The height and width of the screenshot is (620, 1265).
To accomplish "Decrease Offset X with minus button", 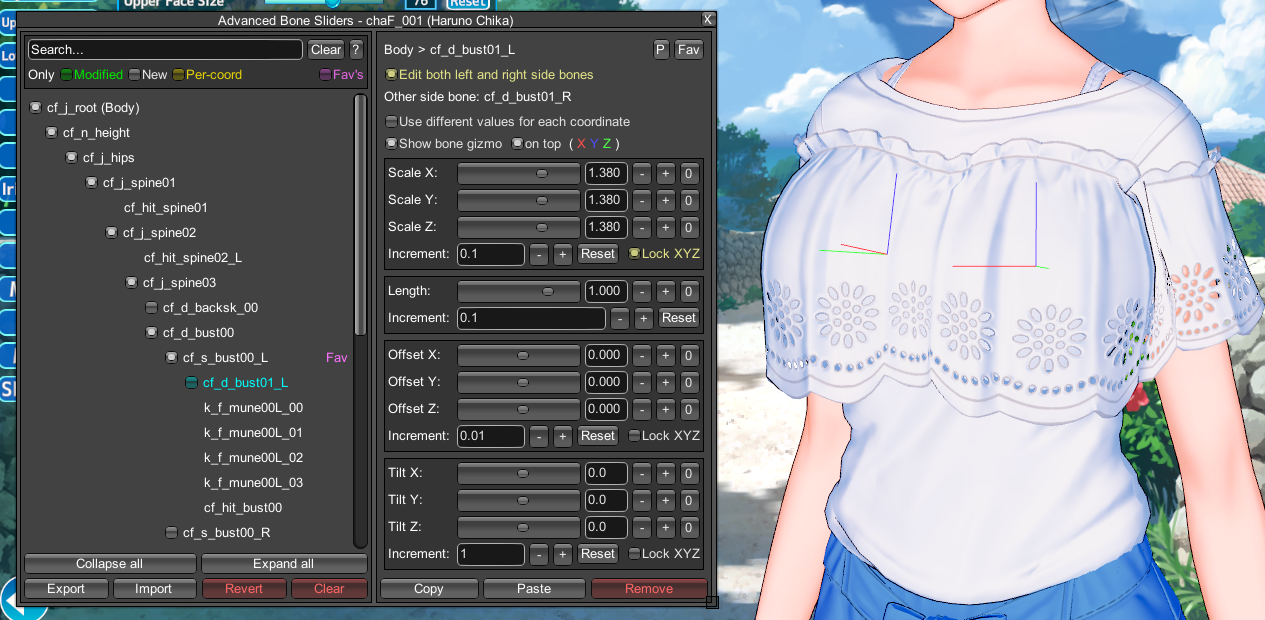I will [642, 355].
